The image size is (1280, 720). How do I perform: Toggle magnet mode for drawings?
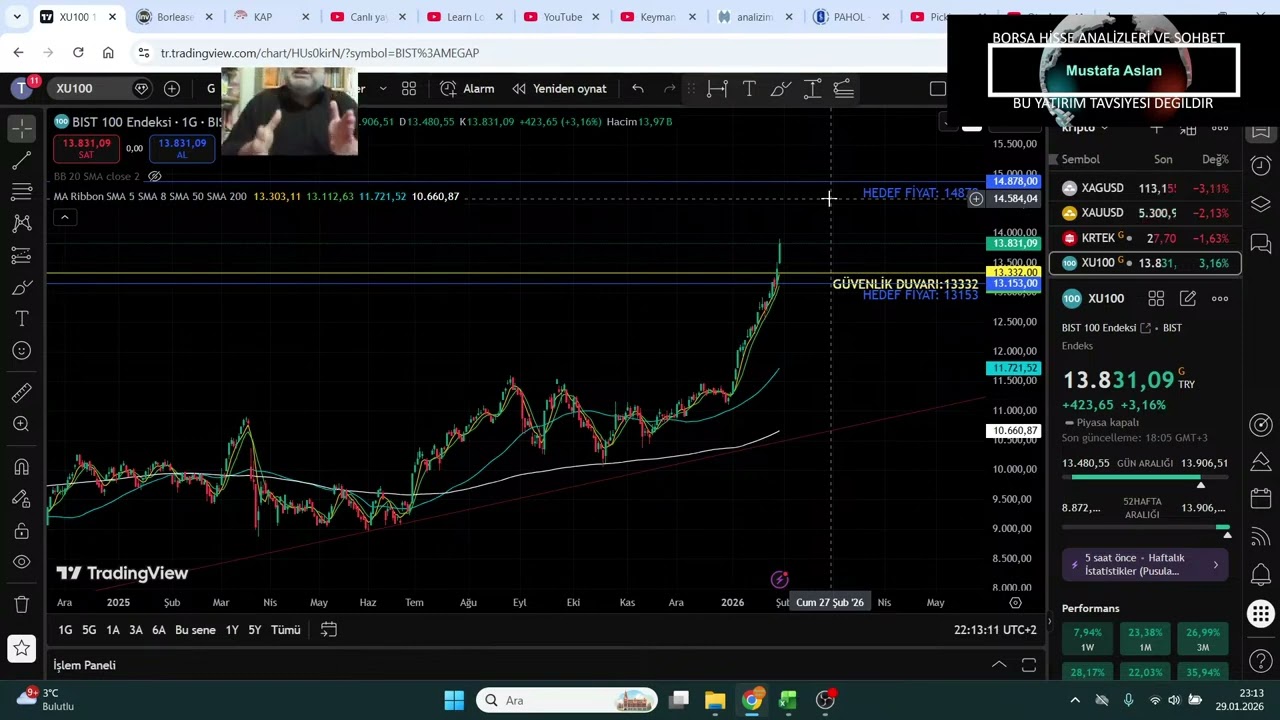22,467
